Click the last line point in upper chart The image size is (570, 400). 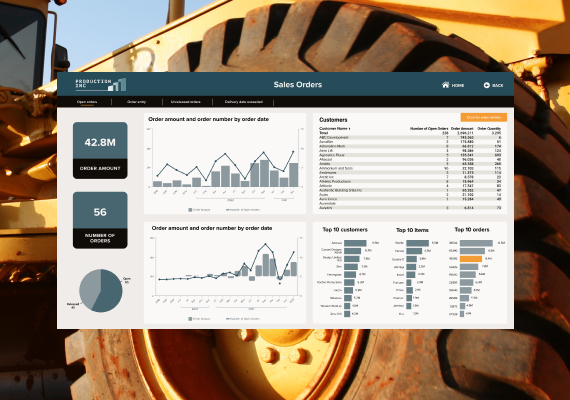[x=293, y=151]
